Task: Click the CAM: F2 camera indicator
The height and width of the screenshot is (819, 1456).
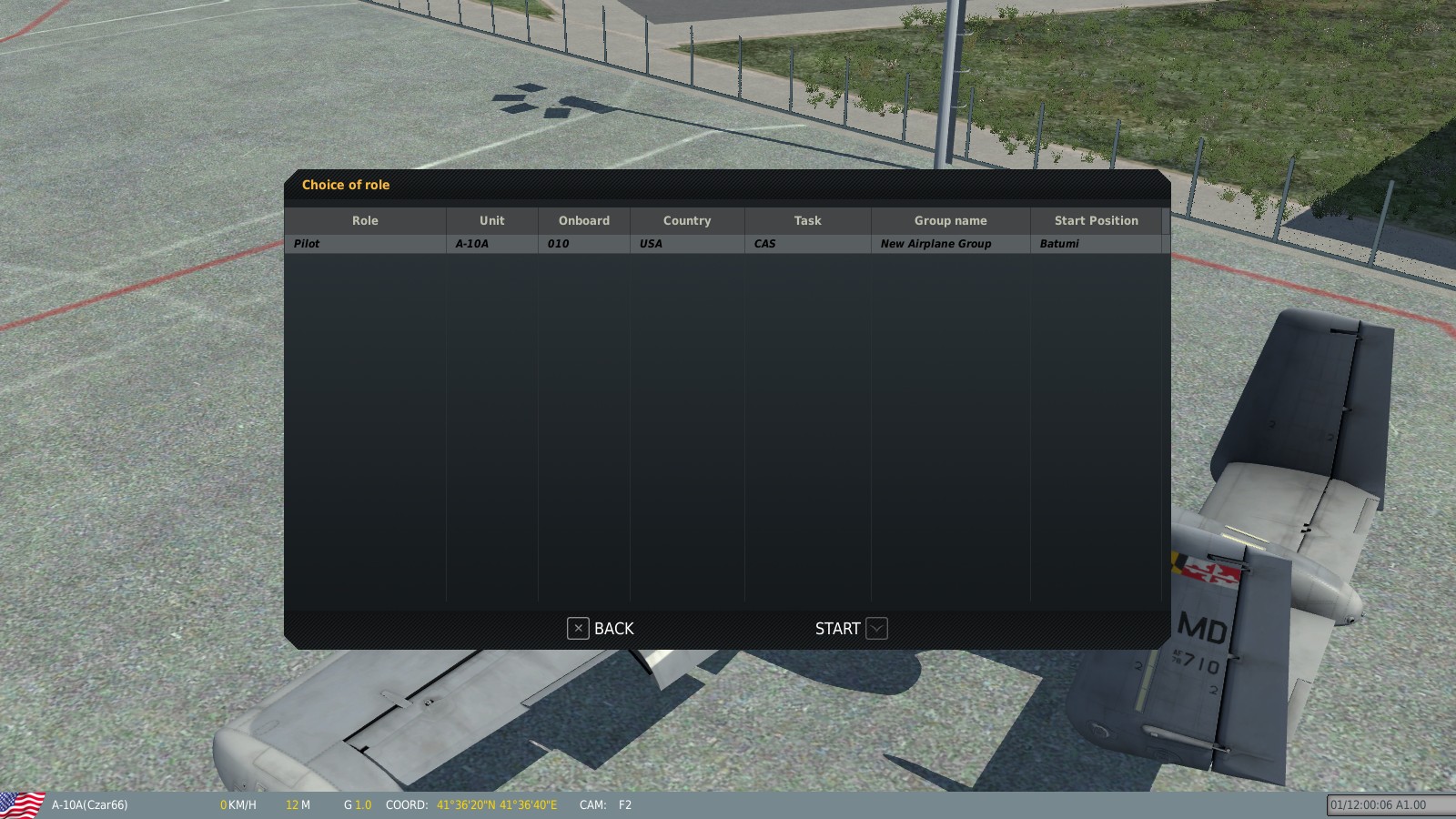Action: [605, 805]
